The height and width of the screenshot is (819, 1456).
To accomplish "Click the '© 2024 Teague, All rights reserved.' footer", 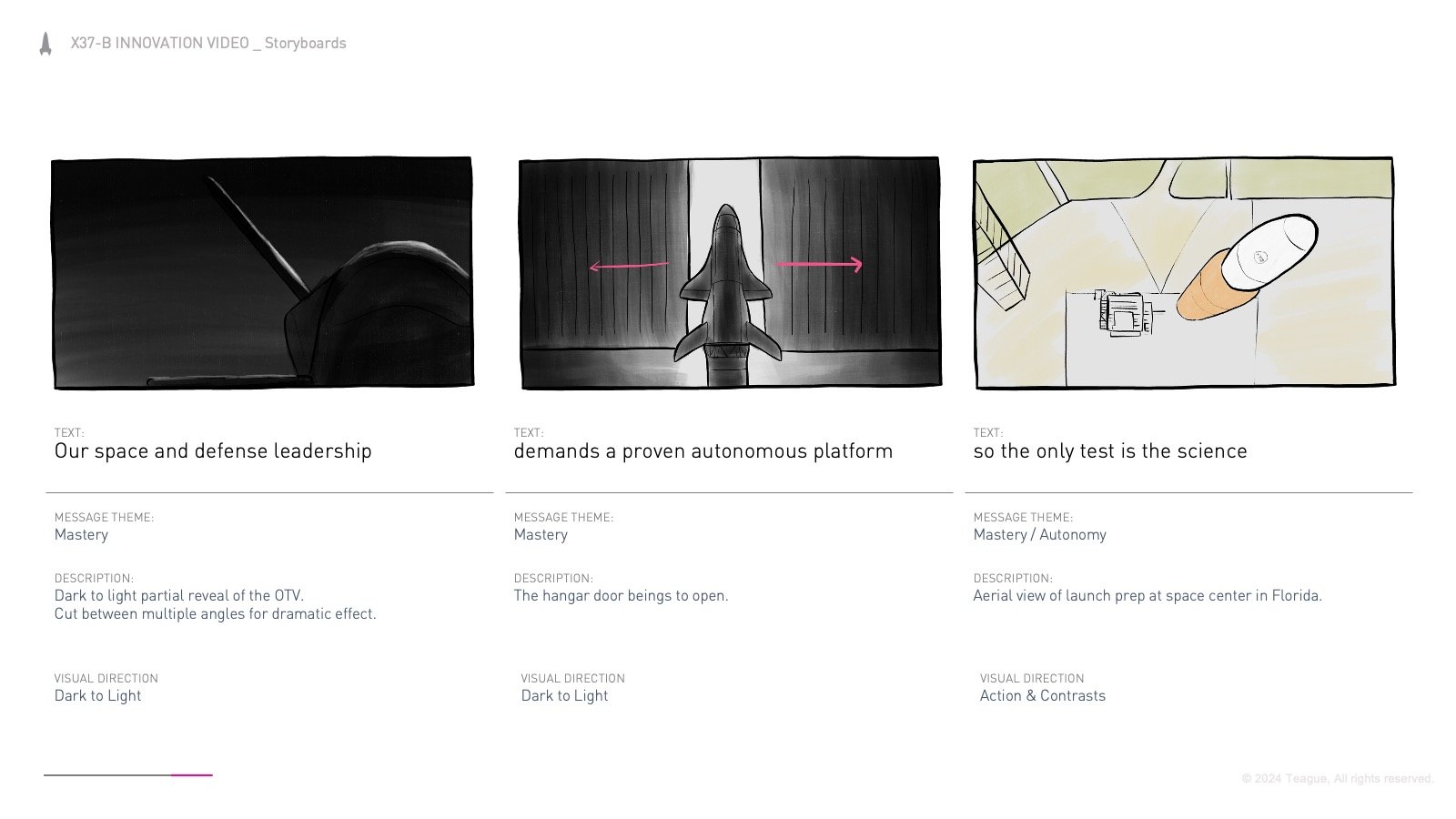I will [x=1338, y=779].
